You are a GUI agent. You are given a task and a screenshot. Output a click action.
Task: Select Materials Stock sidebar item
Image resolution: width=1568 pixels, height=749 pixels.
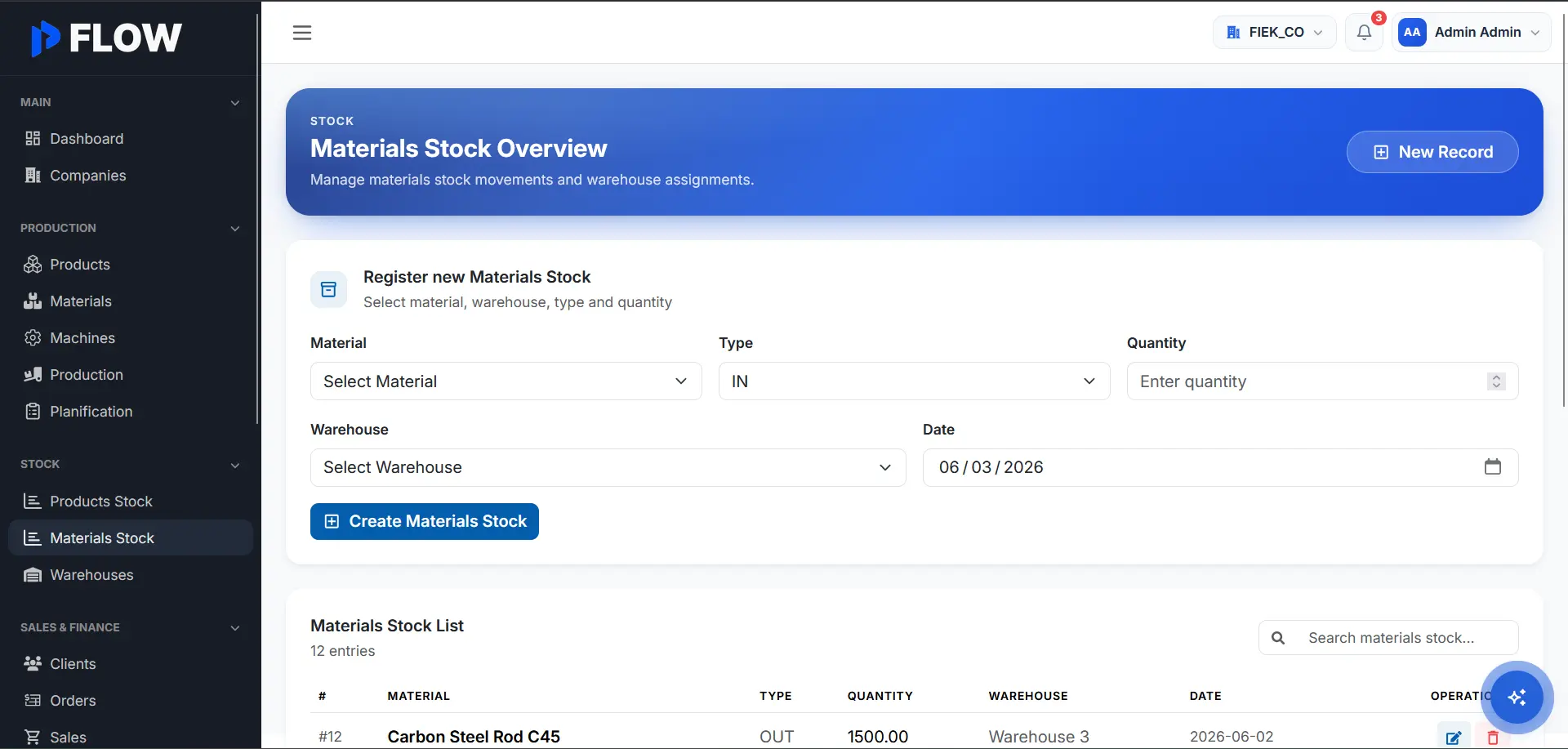pyautogui.click(x=131, y=538)
